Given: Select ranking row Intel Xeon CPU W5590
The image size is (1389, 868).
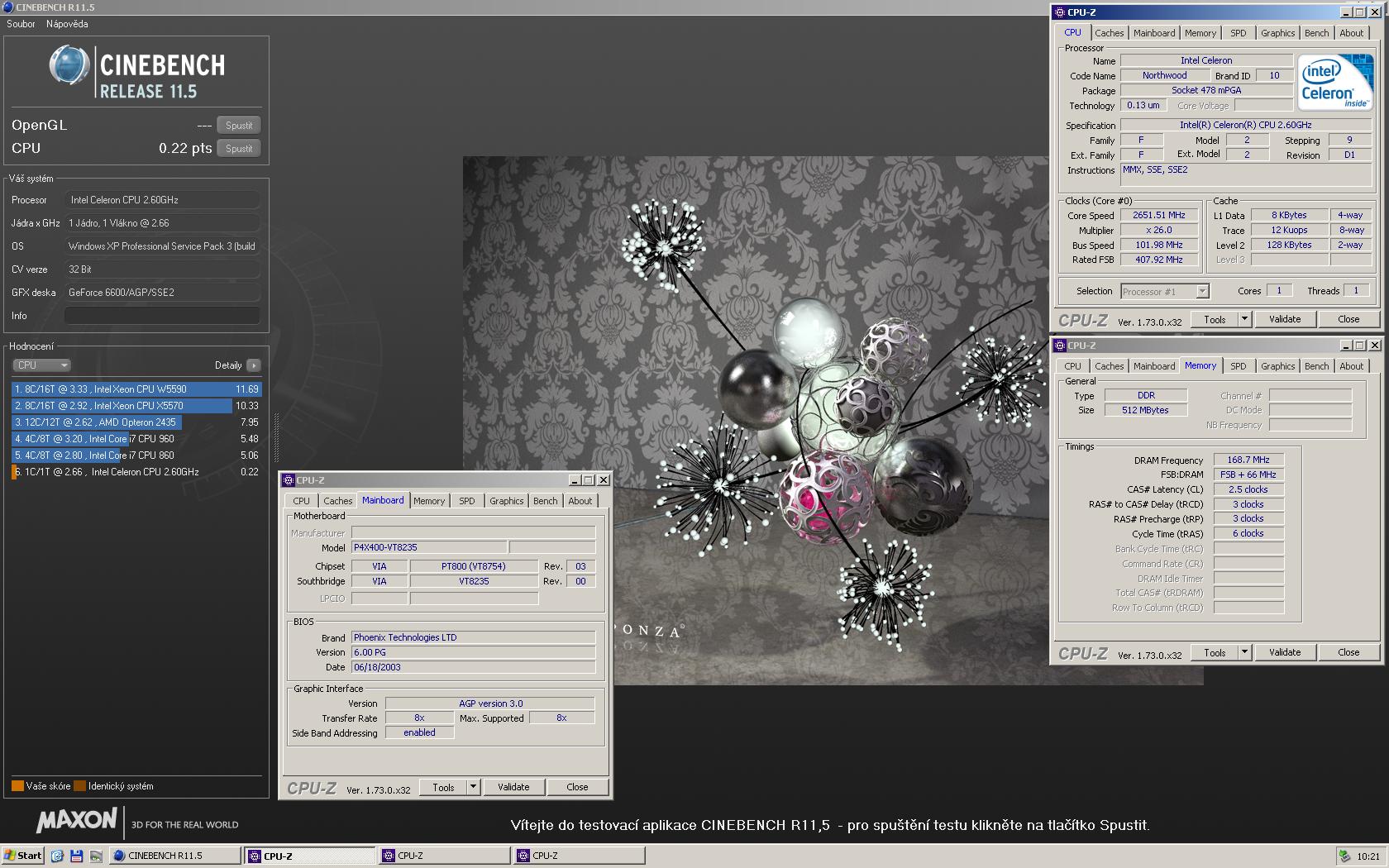Looking at the screenshot, I should 136,389.
